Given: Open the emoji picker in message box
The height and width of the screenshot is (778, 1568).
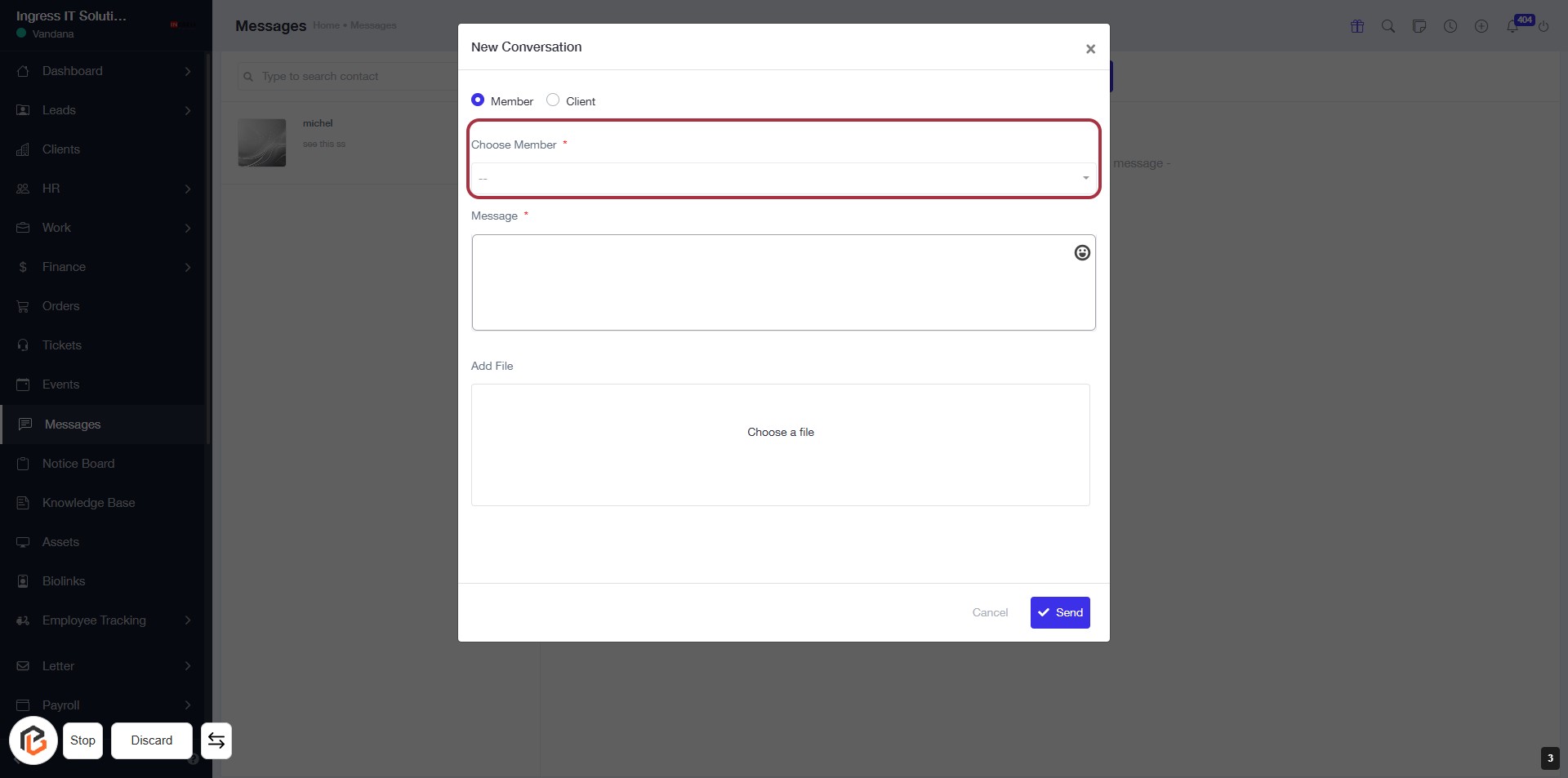Looking at the screenshot, I should [x=1082, y=253].
